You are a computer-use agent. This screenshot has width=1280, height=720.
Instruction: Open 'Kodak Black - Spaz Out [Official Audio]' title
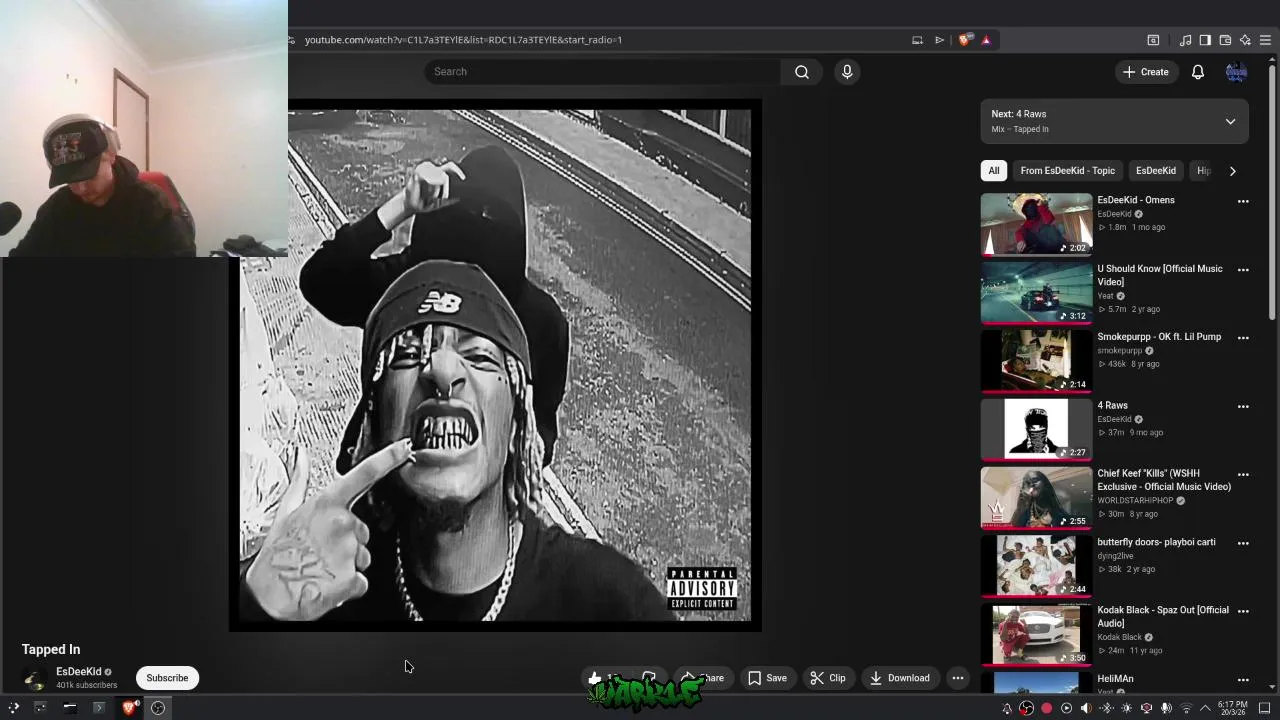(1163, 617)
